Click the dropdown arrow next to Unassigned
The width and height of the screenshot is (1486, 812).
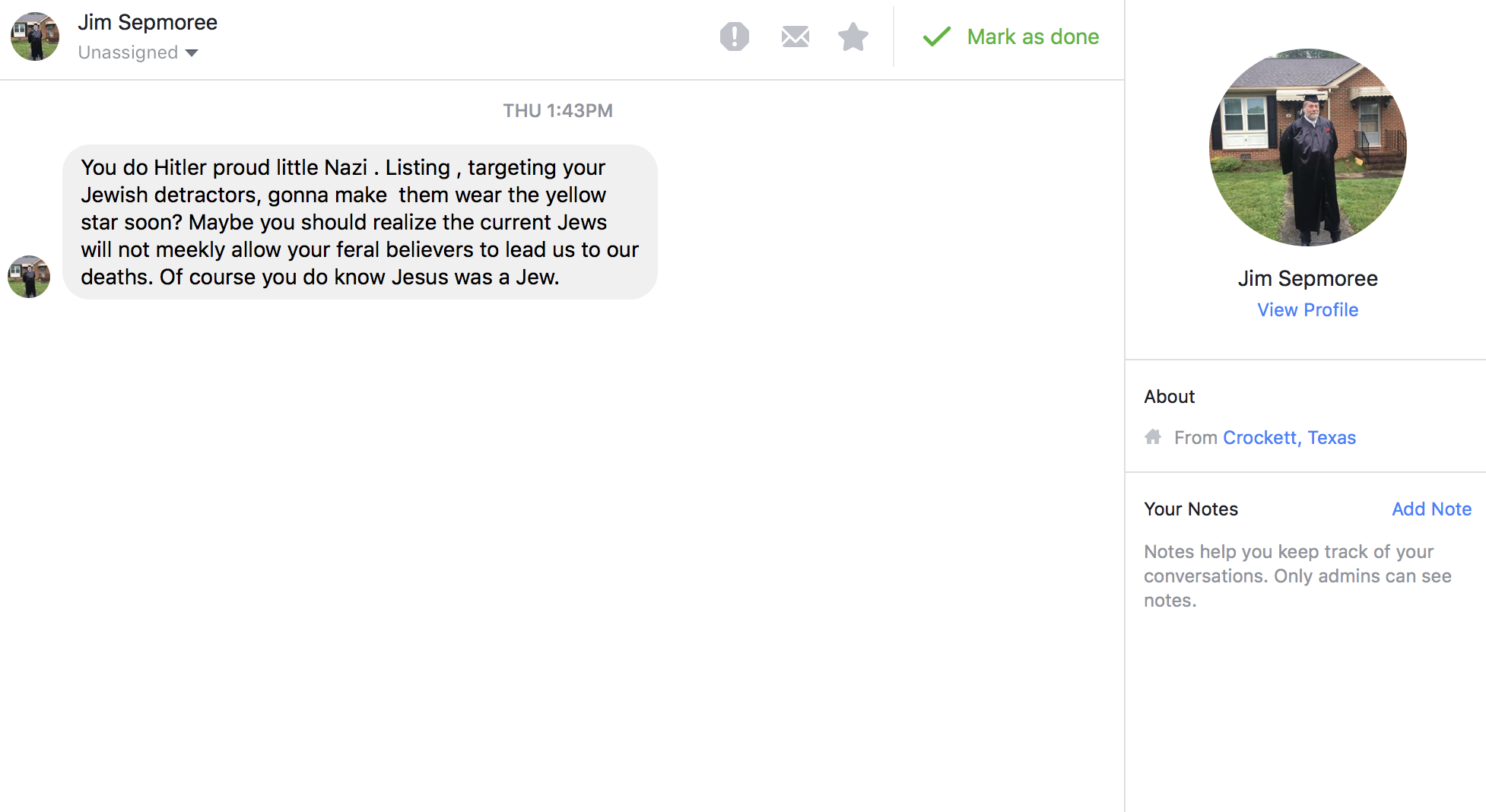(192, 52)
